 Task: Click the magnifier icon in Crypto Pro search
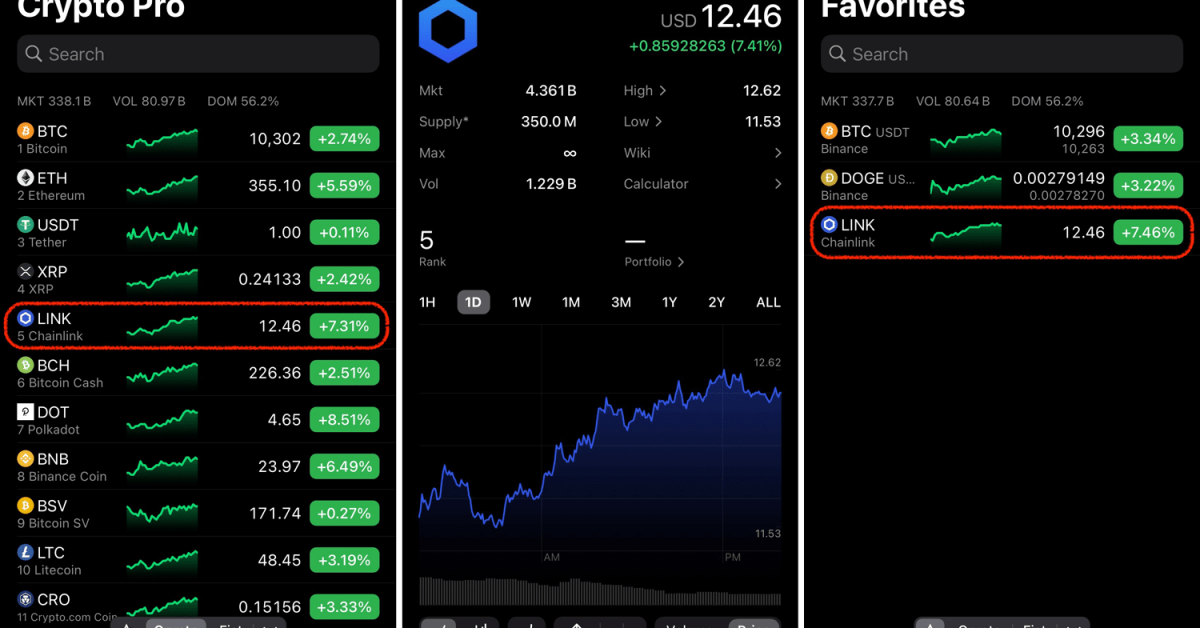35,54
